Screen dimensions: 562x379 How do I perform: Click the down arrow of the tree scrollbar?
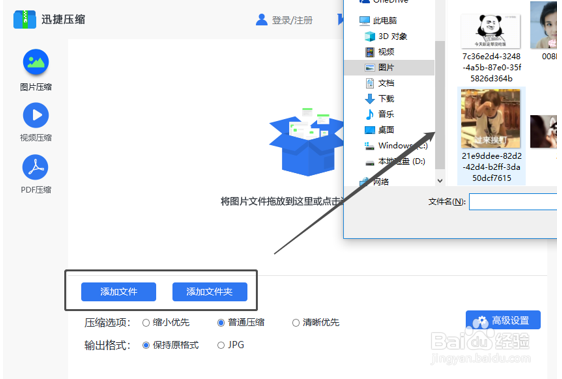coord(440,181)
